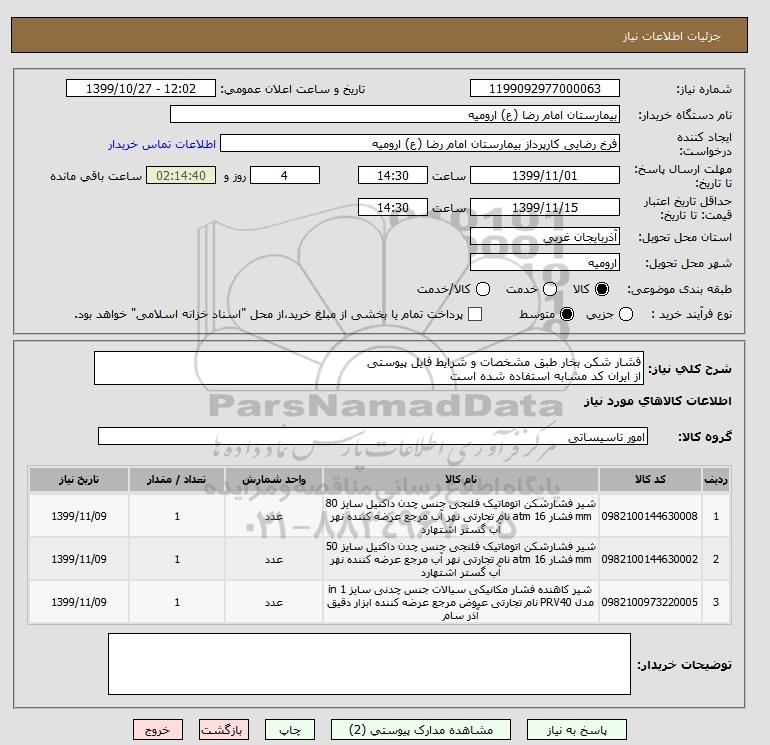This screenshot has width=770, height=745.
Task: Click مشاهده مدارک پیوستی (2) button
Action: point(421,730)
